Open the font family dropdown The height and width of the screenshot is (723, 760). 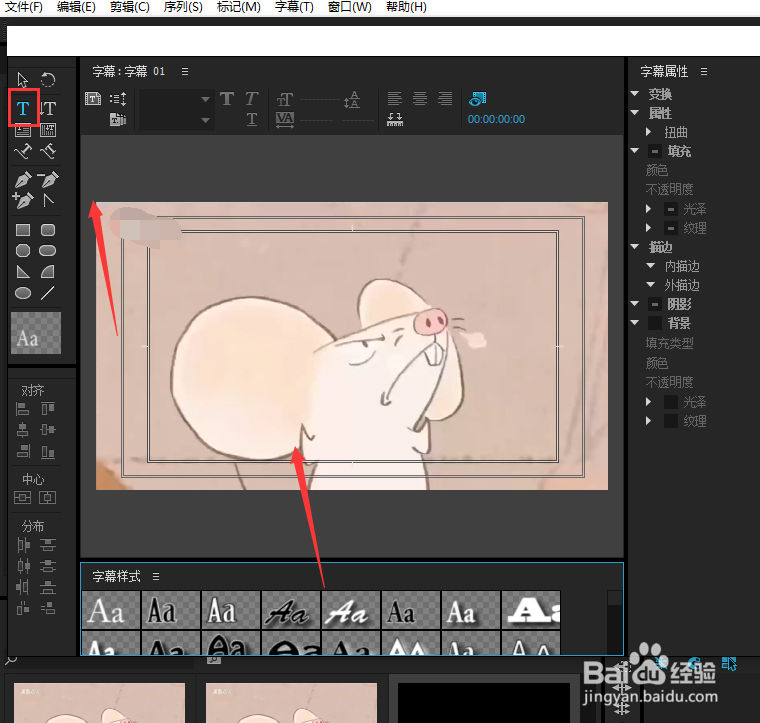pos(175,99)
